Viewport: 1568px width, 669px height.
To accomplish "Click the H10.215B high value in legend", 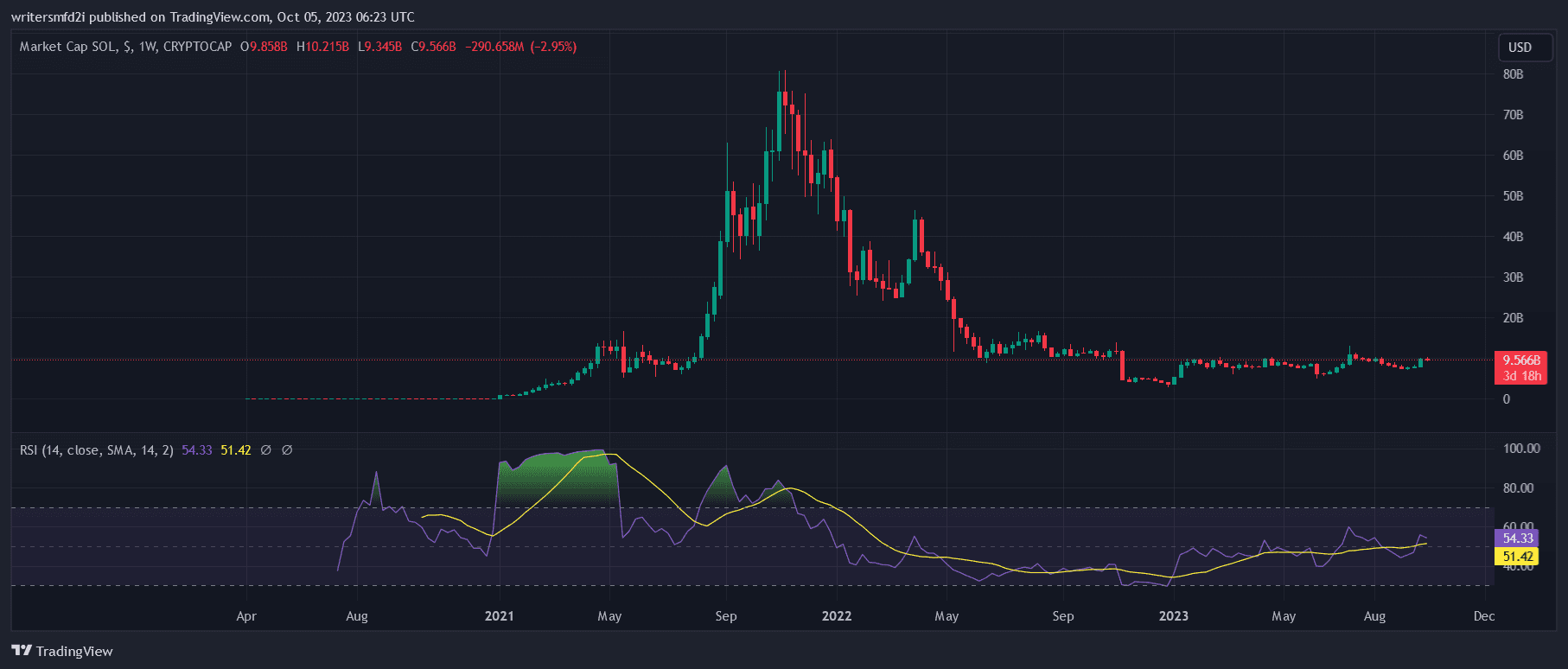I will click(x=322, y=47).
